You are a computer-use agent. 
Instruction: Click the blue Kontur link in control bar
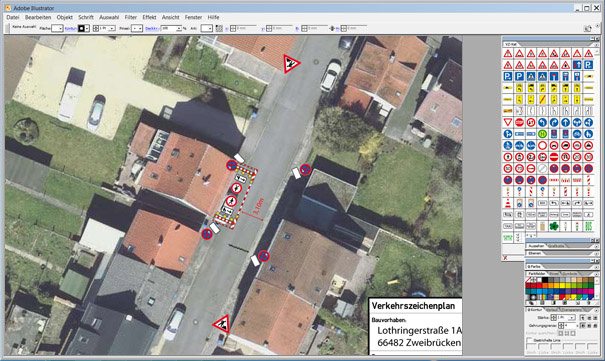point(71,28)
